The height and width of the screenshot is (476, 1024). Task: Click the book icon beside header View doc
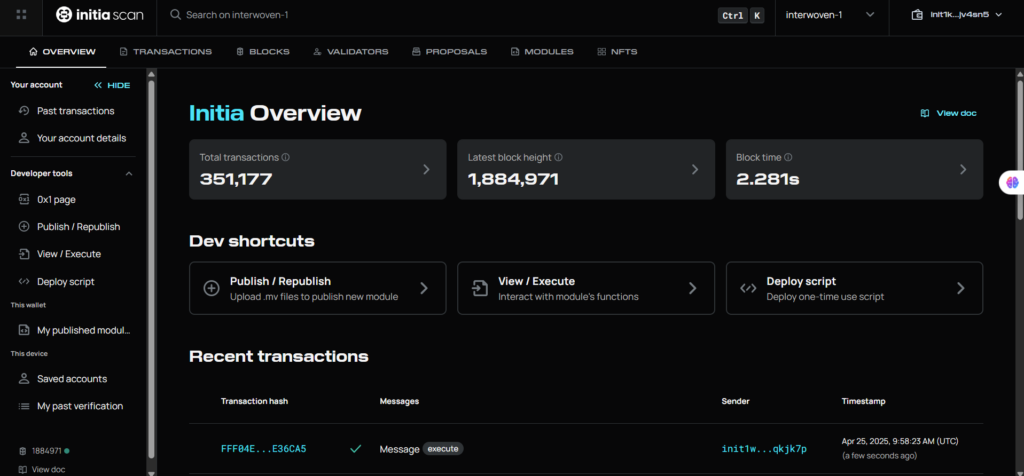pos(925,113)
